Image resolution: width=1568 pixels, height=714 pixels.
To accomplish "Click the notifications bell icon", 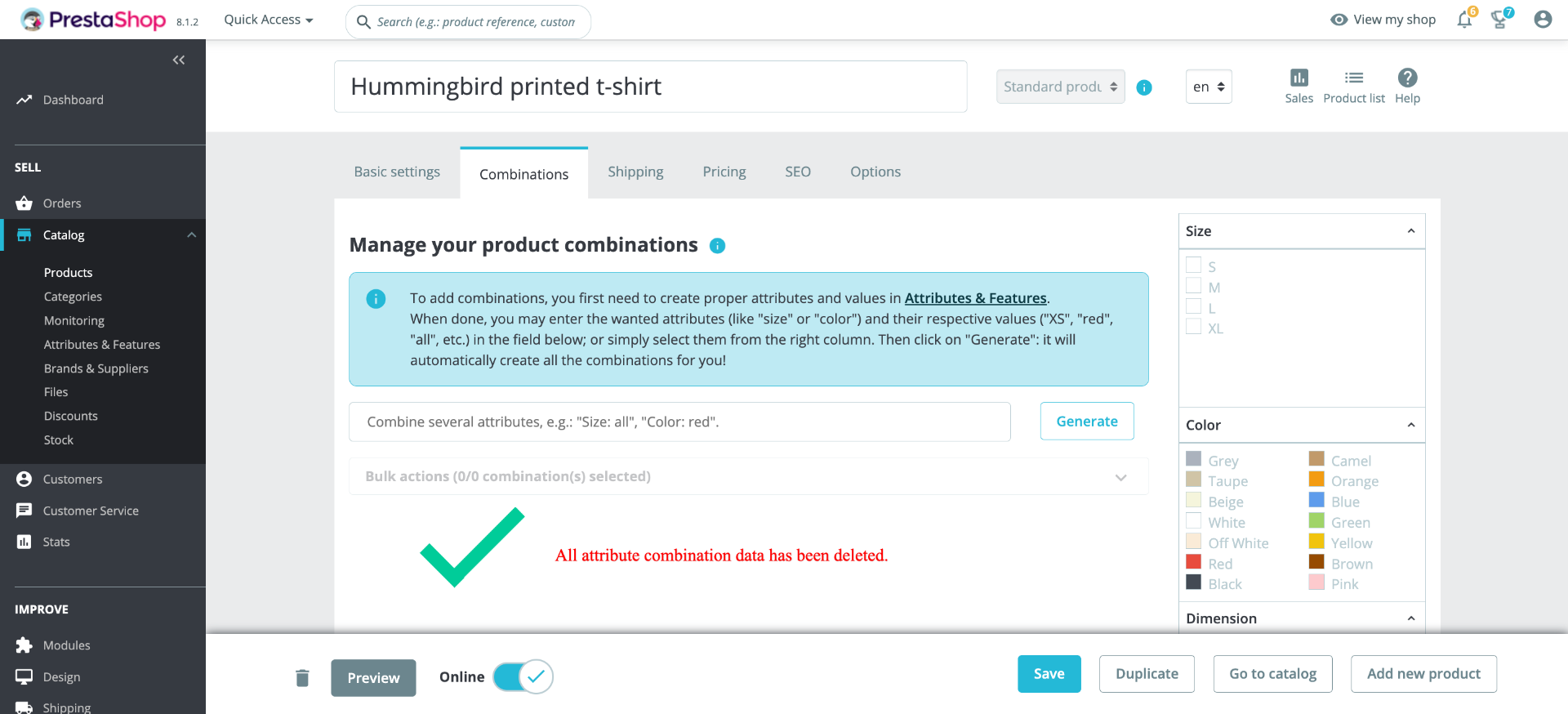I will tap(1464, 20).
